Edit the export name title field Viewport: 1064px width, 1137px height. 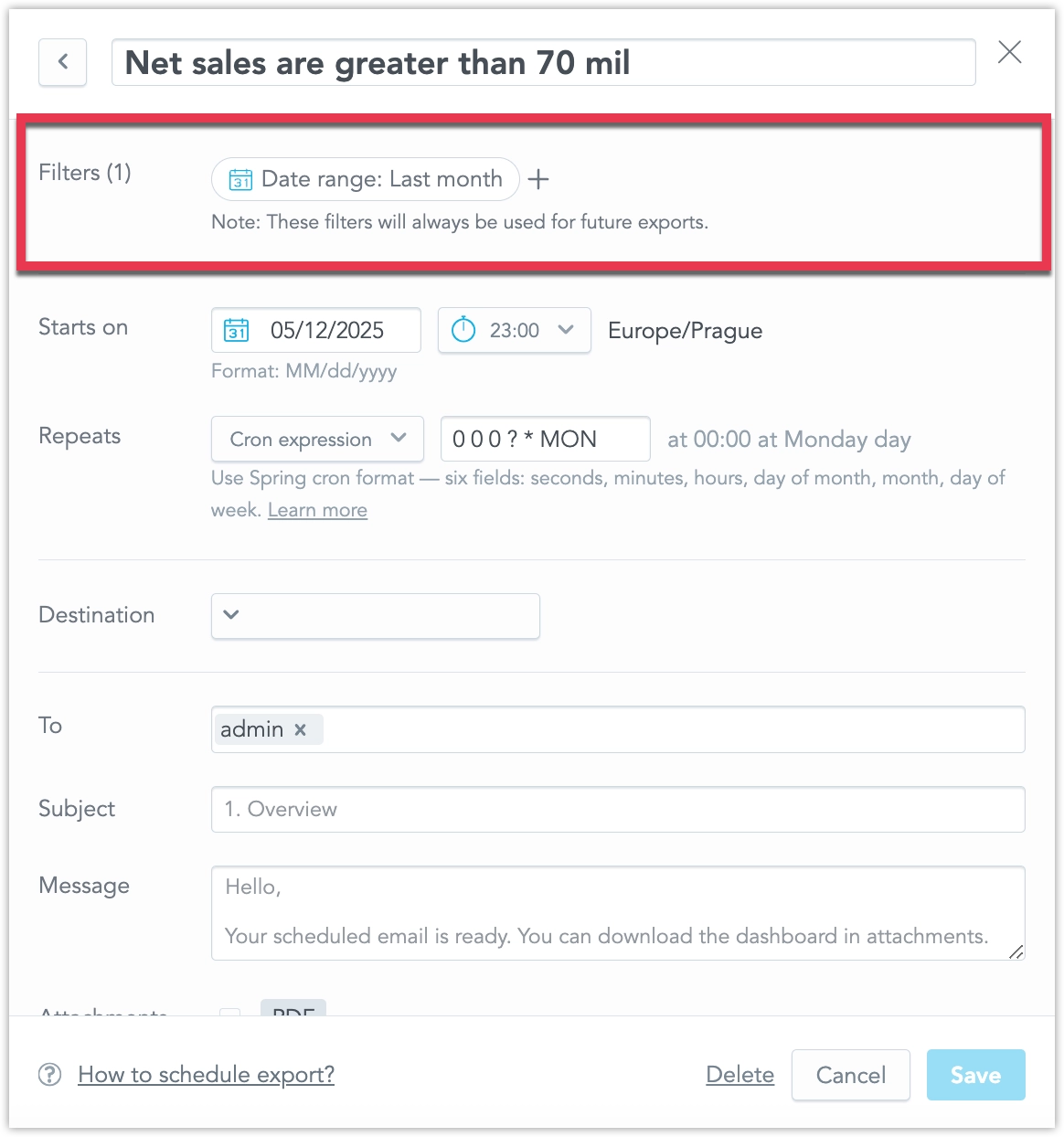point(543,62)
